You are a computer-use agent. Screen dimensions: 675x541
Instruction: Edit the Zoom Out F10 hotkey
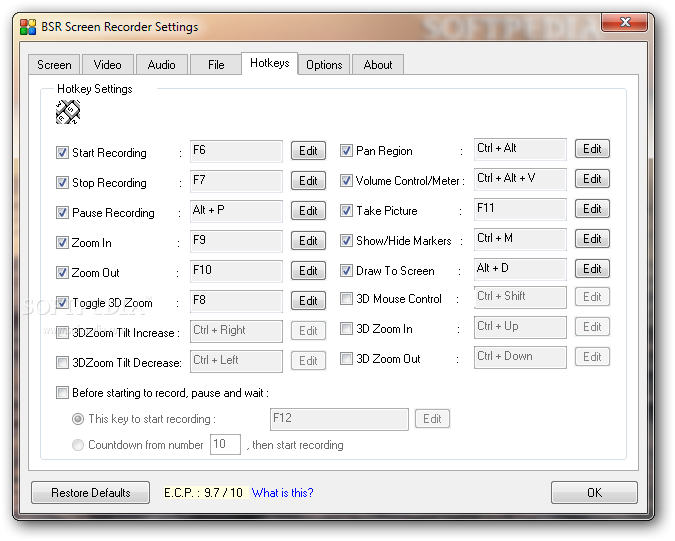[308, 271]
